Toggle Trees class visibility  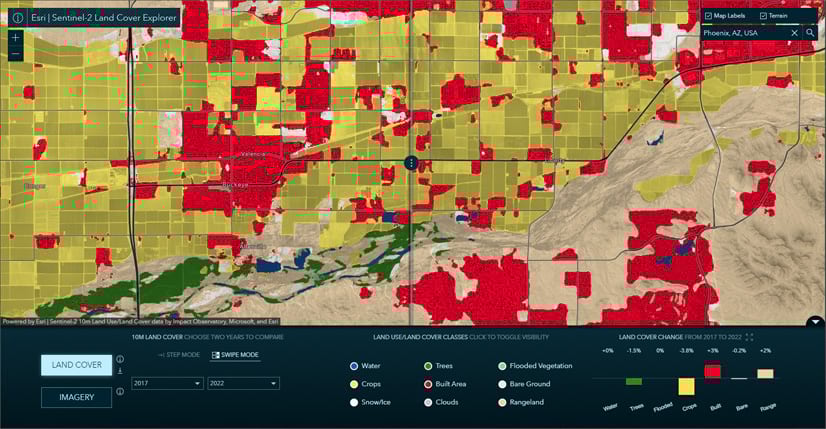[x=438, y=366]
